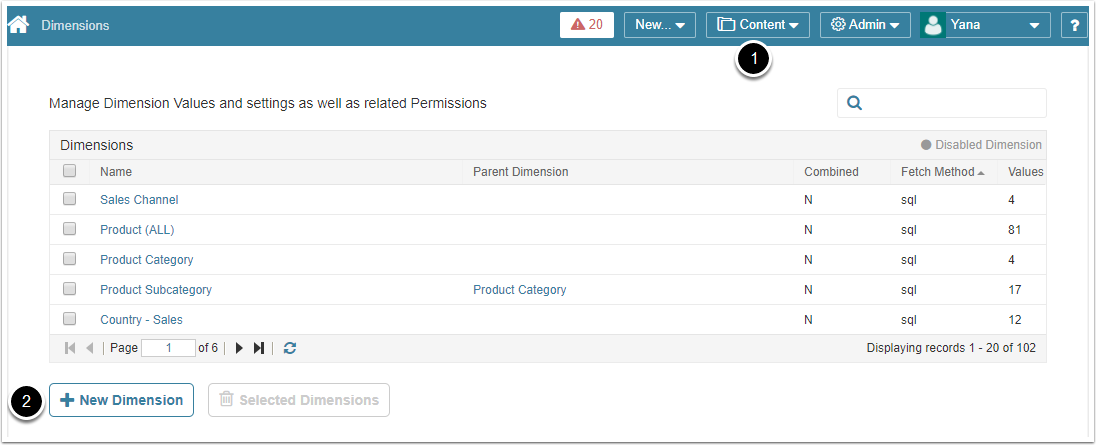Click the Home icon
Image resolution: width=1096 pixels, height=445 pixels.
point(18,24)
